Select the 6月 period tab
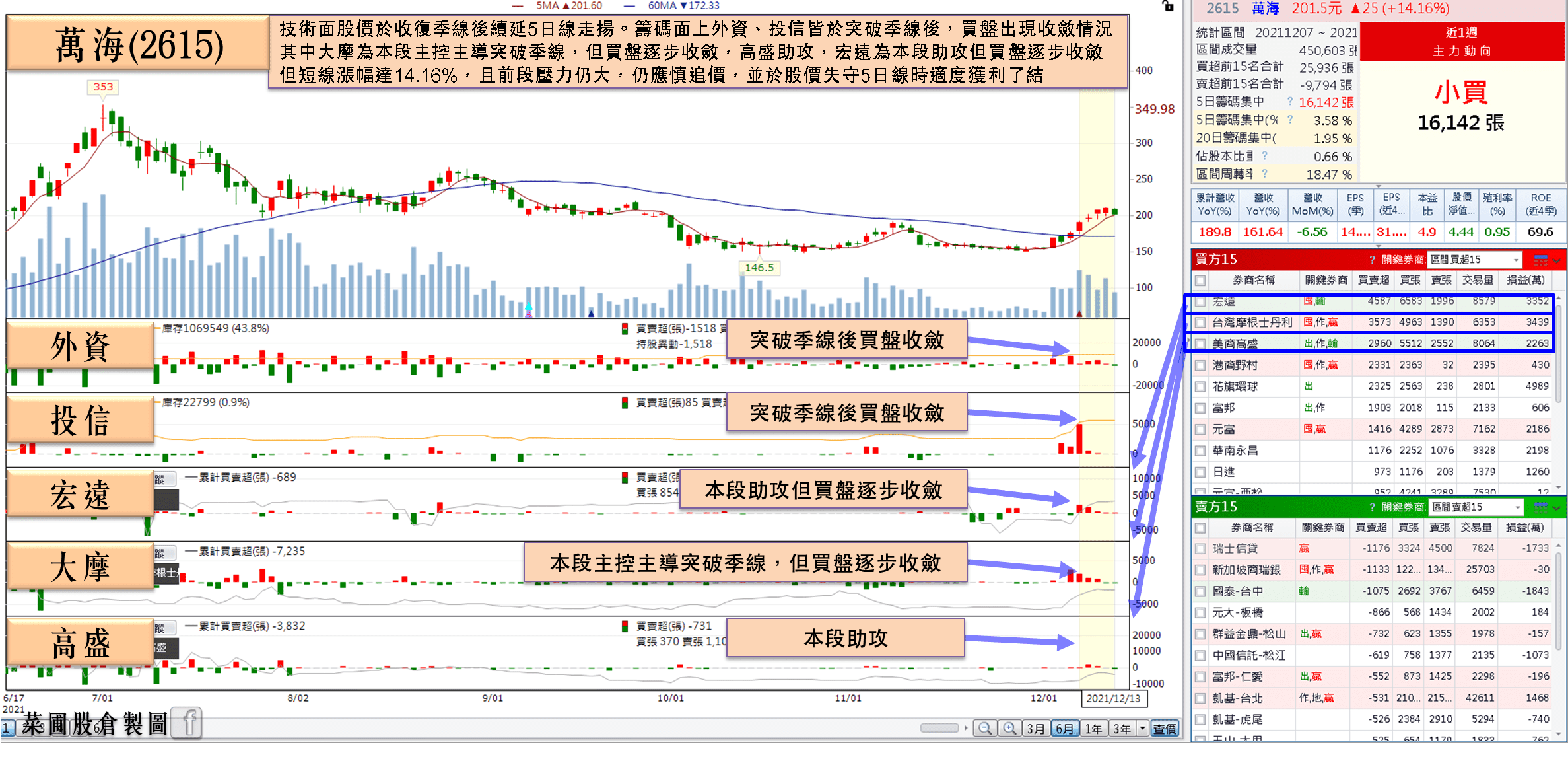This screenshot has height=759, width=1568. coord(1064,728)
